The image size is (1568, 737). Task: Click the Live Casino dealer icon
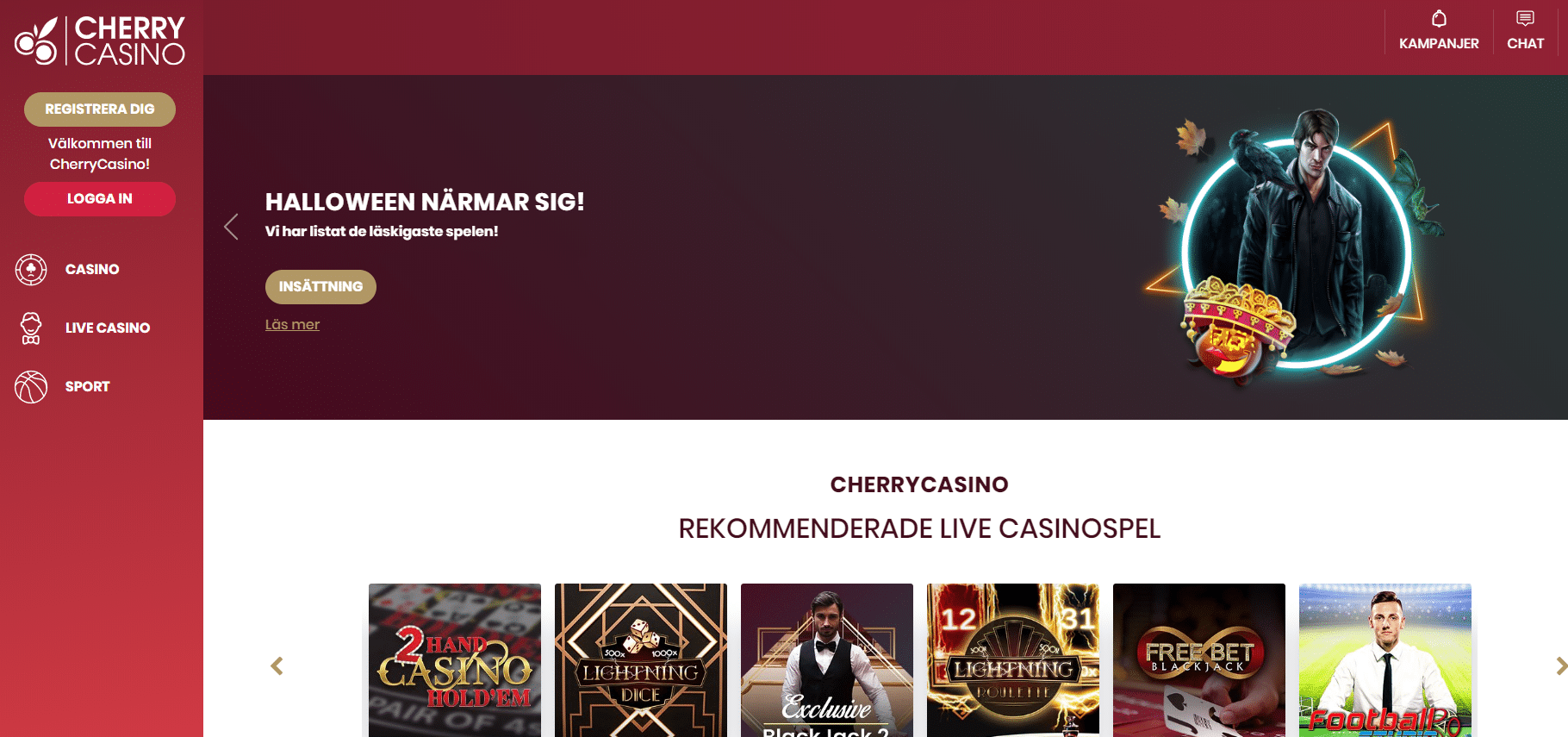[x=31, y=328]
